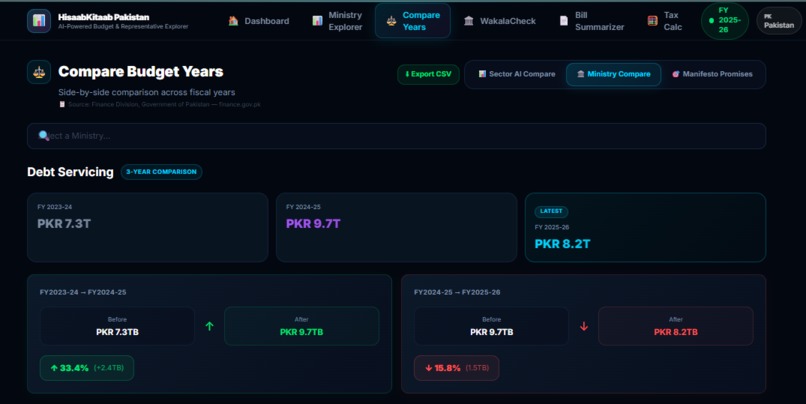Screen dimensions: 806x404
Task: Click the building icon beside WakalaCheck
Action: [x=469, y=21]
